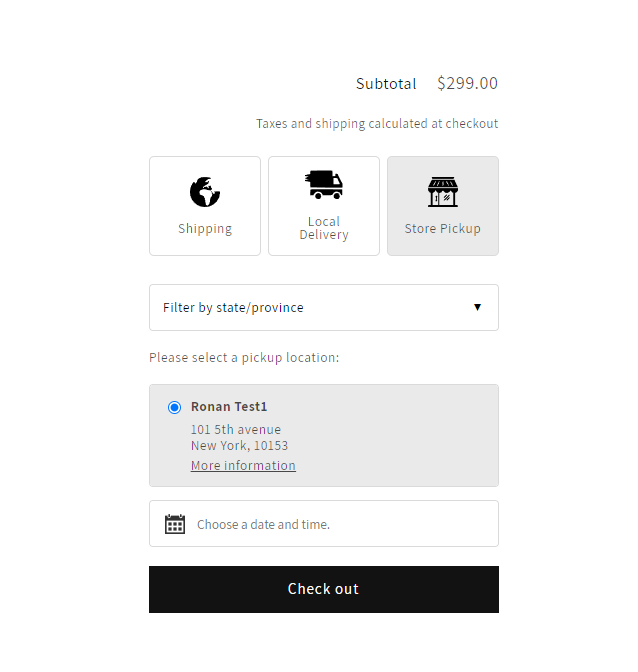Click the Subtotal label
Screen dimensions: 638x672
[x=386, y=84]
